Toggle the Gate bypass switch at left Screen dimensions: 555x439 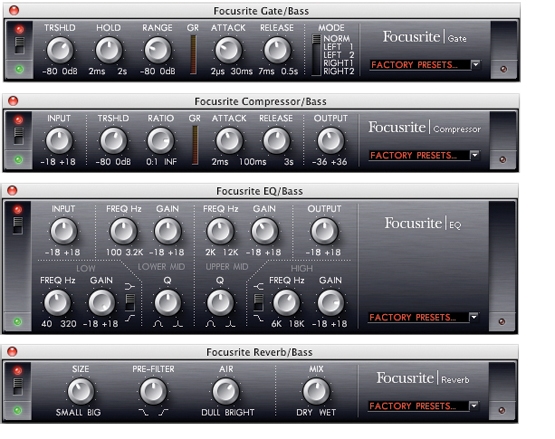(x=19, y=45)
